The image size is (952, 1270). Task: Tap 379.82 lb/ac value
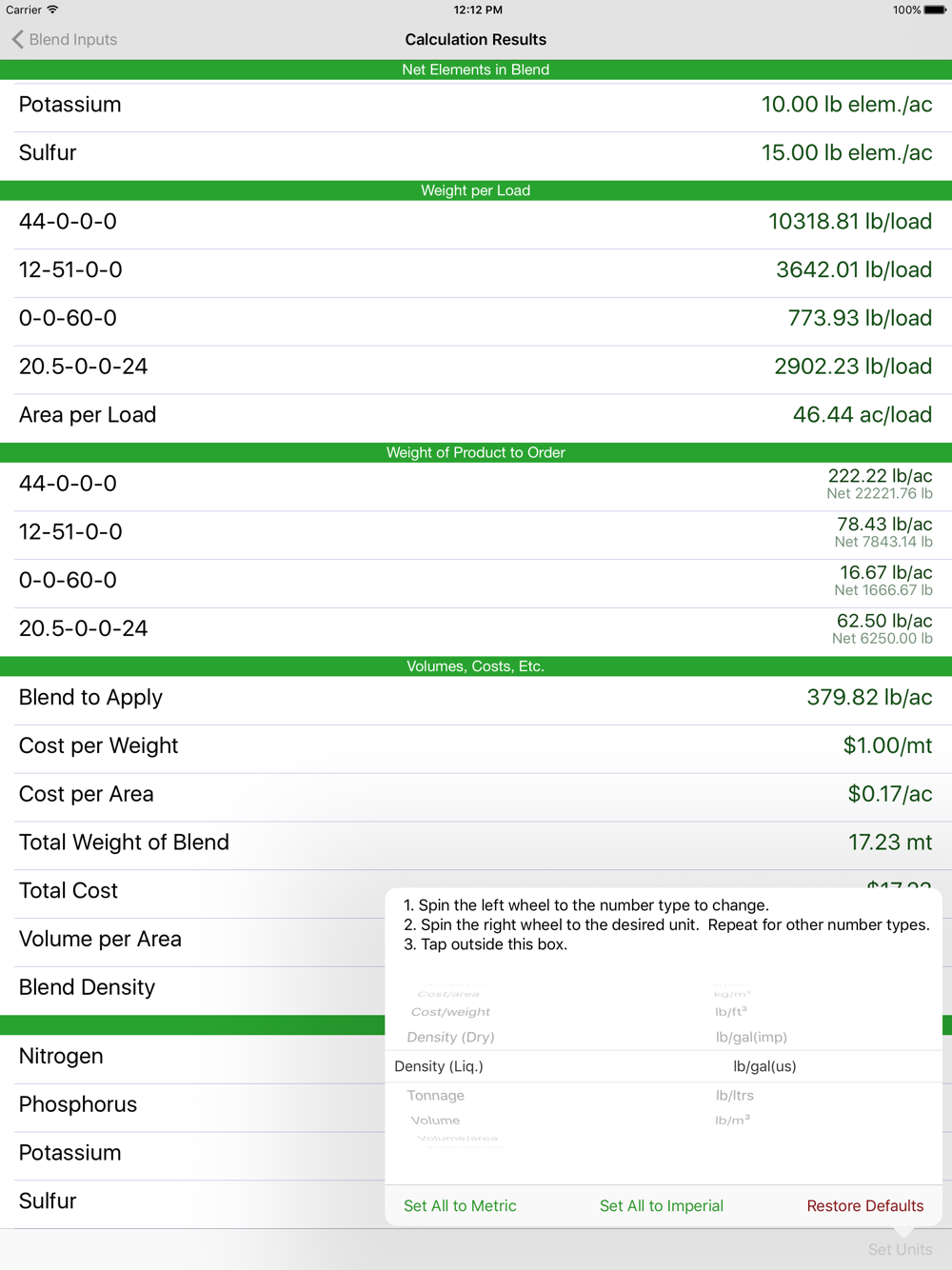coord(869,698)
